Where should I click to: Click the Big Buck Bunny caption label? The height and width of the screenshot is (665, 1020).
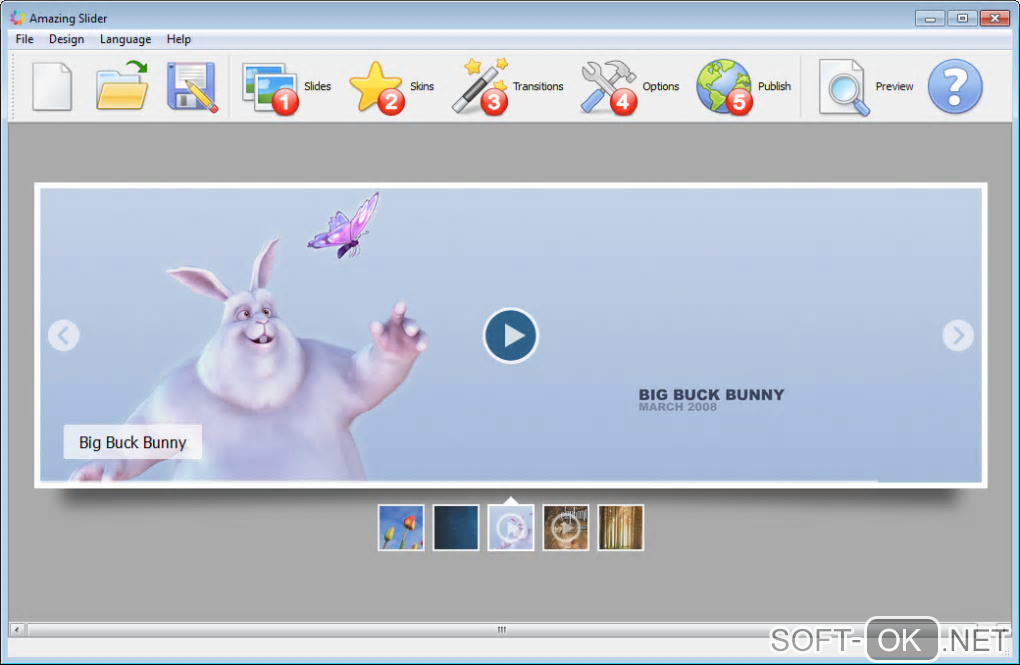pyautogui.click(x=133, y=442)
